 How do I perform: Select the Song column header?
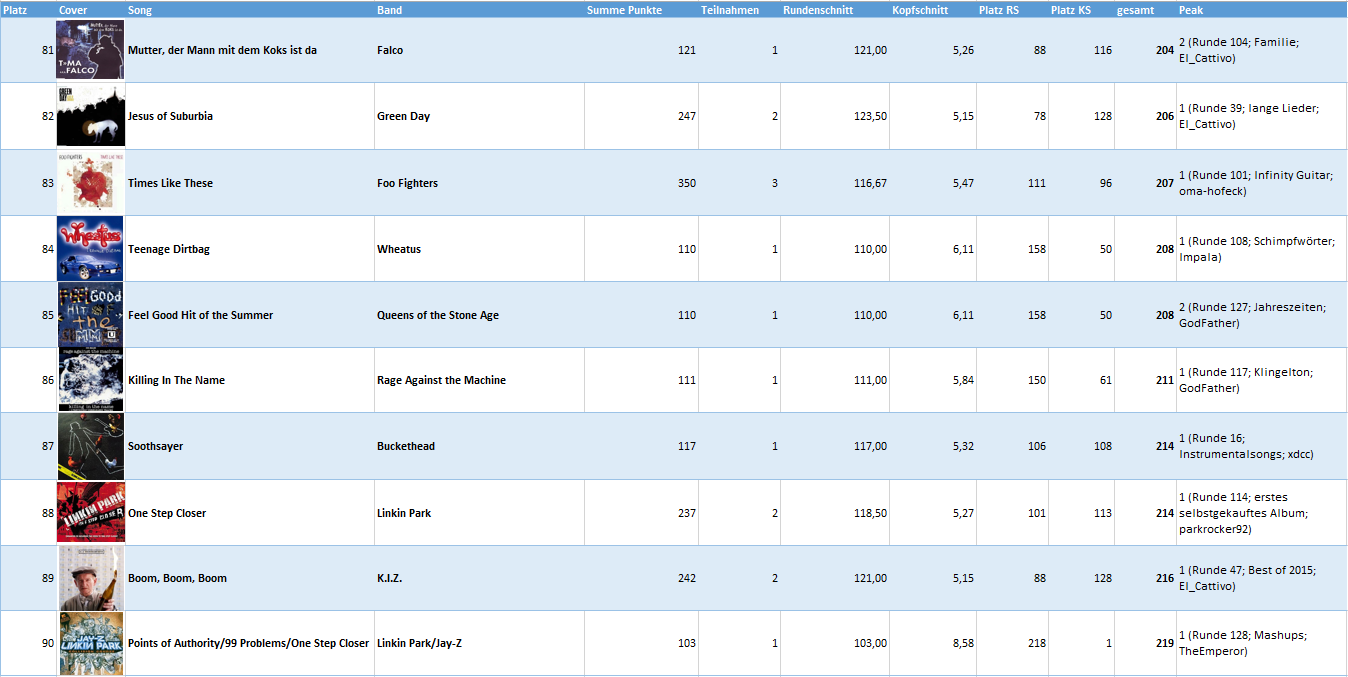click(x=140, y=10)
